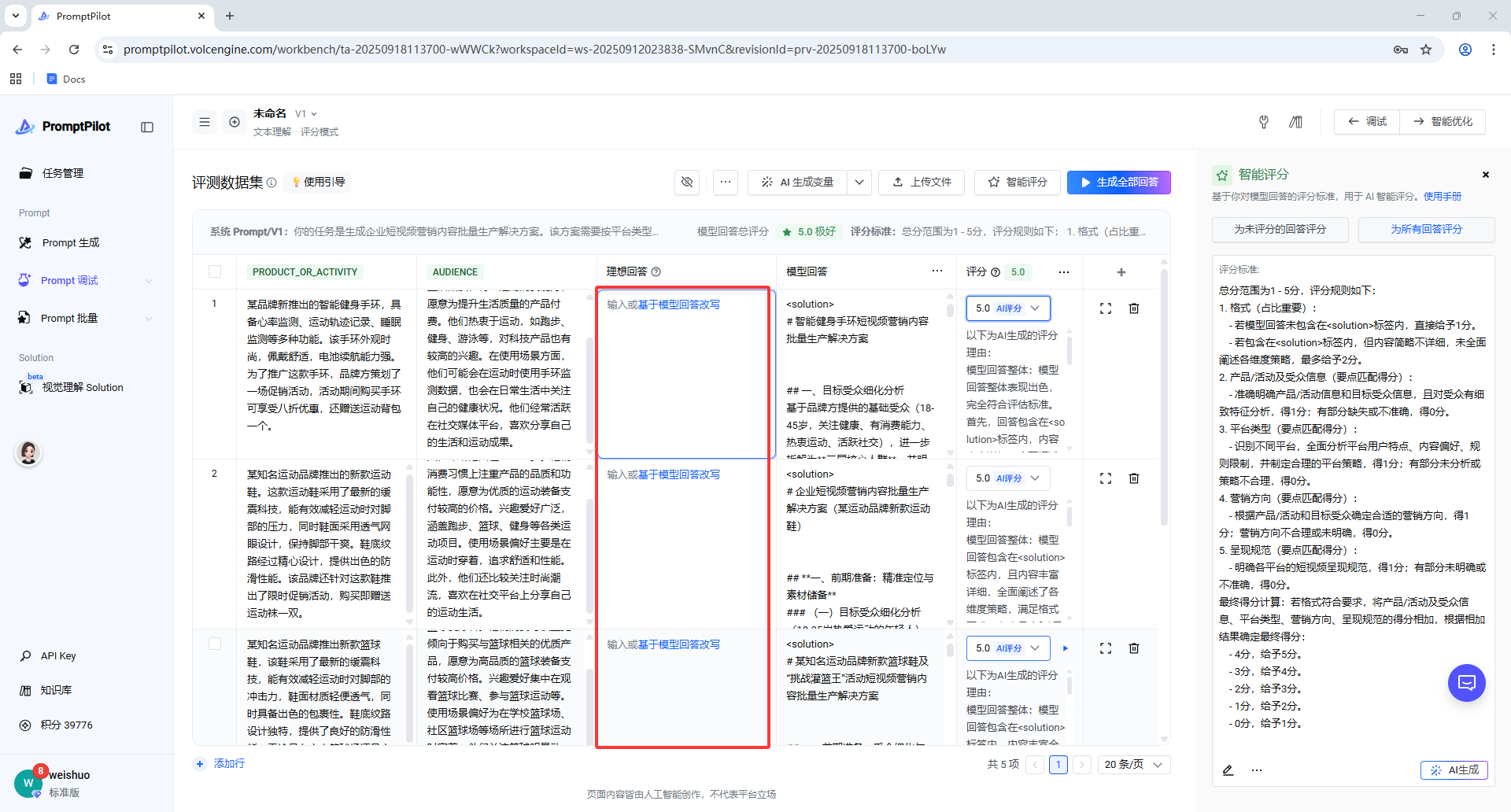
Task: Check the third row checkbox
Action: click(x=215, y=644)
